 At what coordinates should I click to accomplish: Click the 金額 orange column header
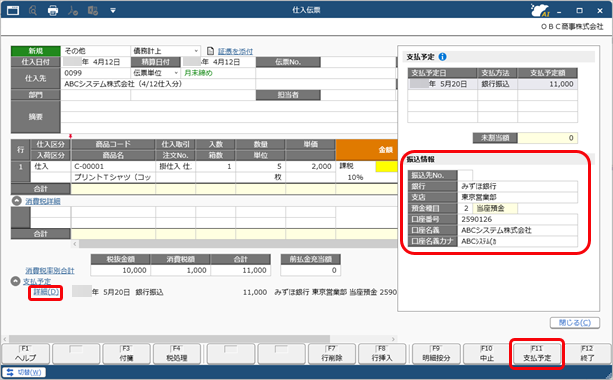coord(367,150)
